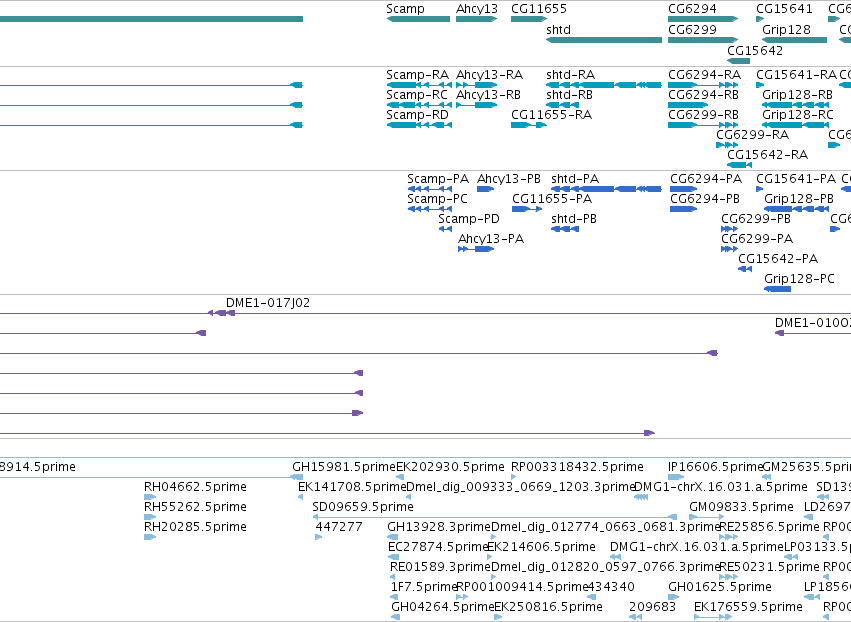This screenshot has width=851, height=622.
Task: Click the CG6294-RA transcript
Action: pos(703,85)
